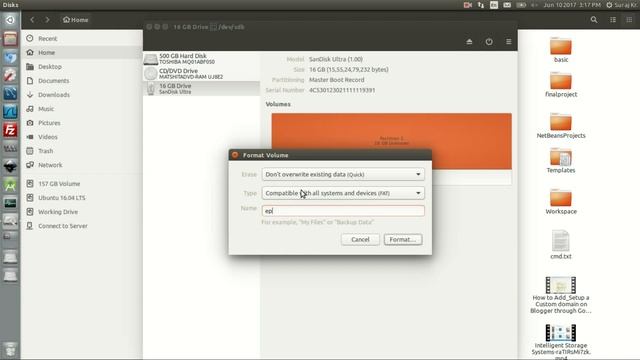Screen dimensions: 640x360
Task: Click the orange Partition 1 volume block
Action: click(391, 141)
